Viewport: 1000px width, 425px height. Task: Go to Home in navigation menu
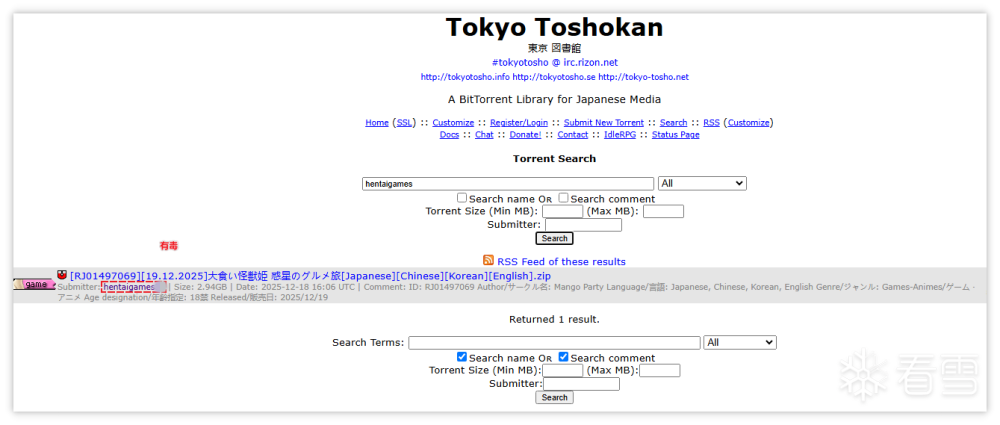(x=377, y=123)
